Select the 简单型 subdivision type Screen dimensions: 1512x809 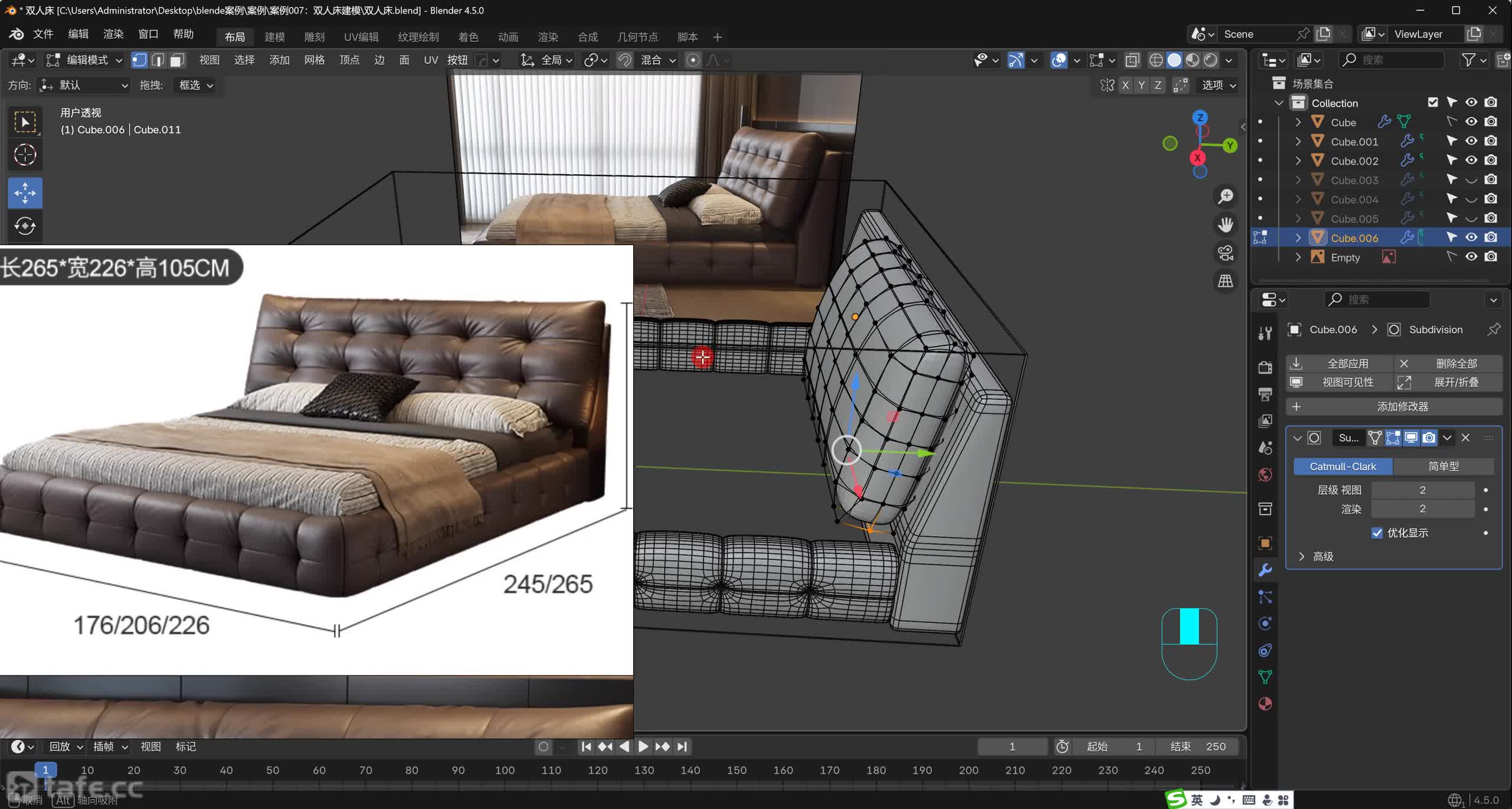1443,467
